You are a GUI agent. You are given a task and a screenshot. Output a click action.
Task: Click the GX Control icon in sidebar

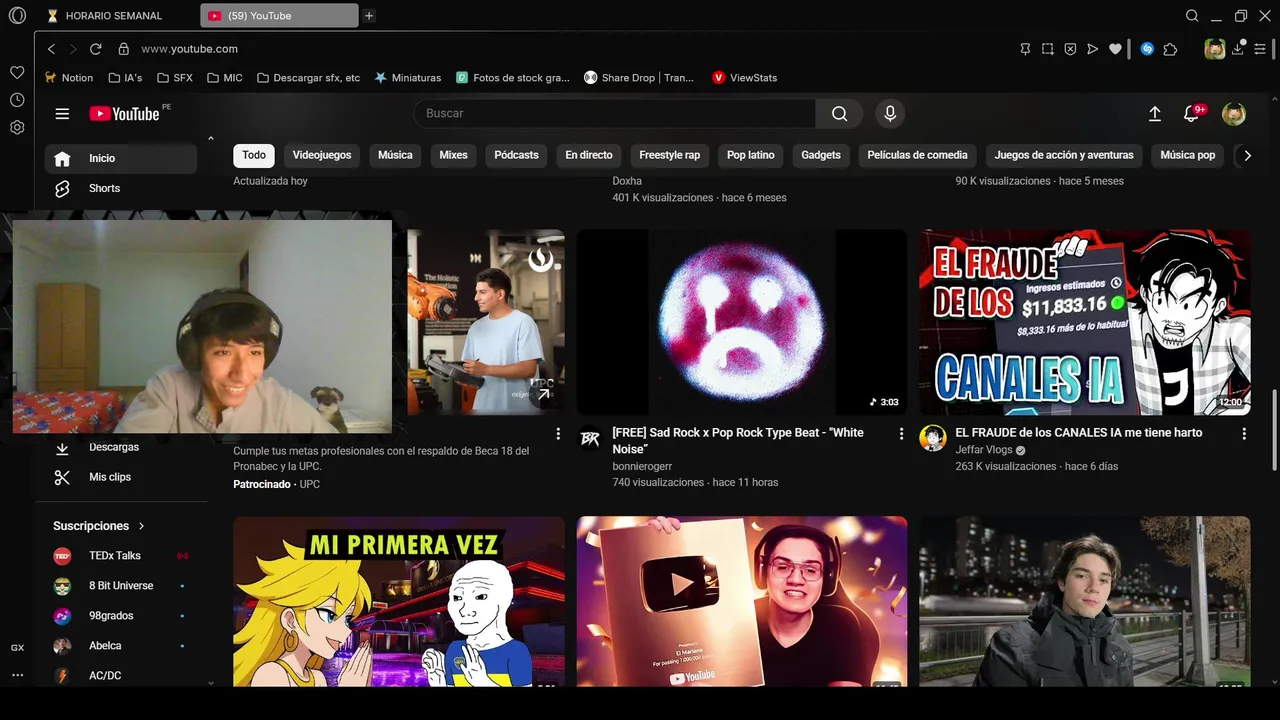click(x=17, y=648)
